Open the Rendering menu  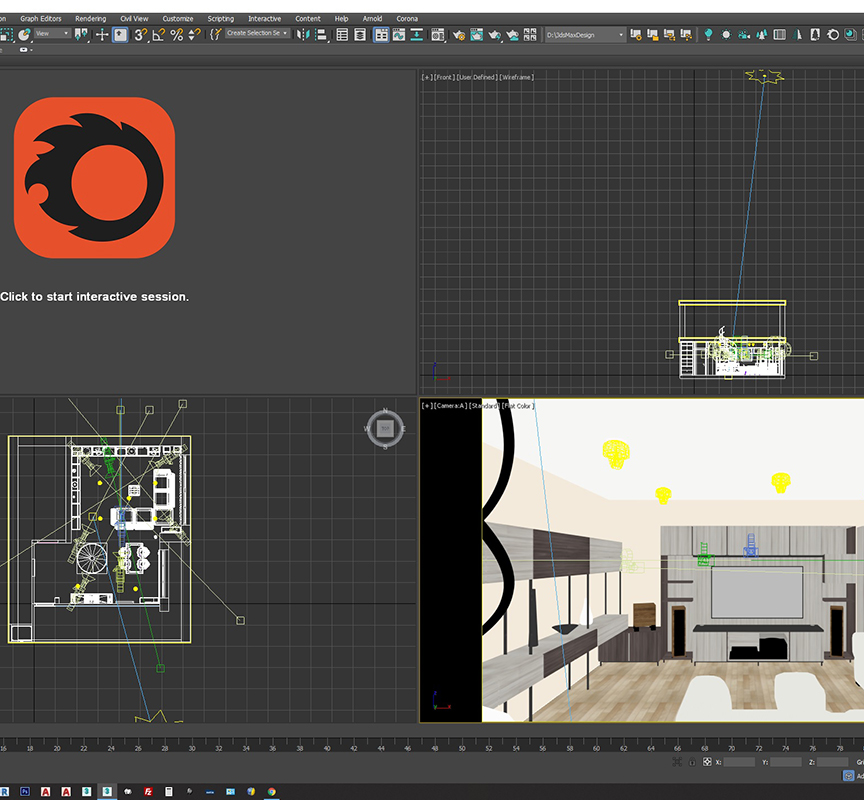(x=90, y=18)
